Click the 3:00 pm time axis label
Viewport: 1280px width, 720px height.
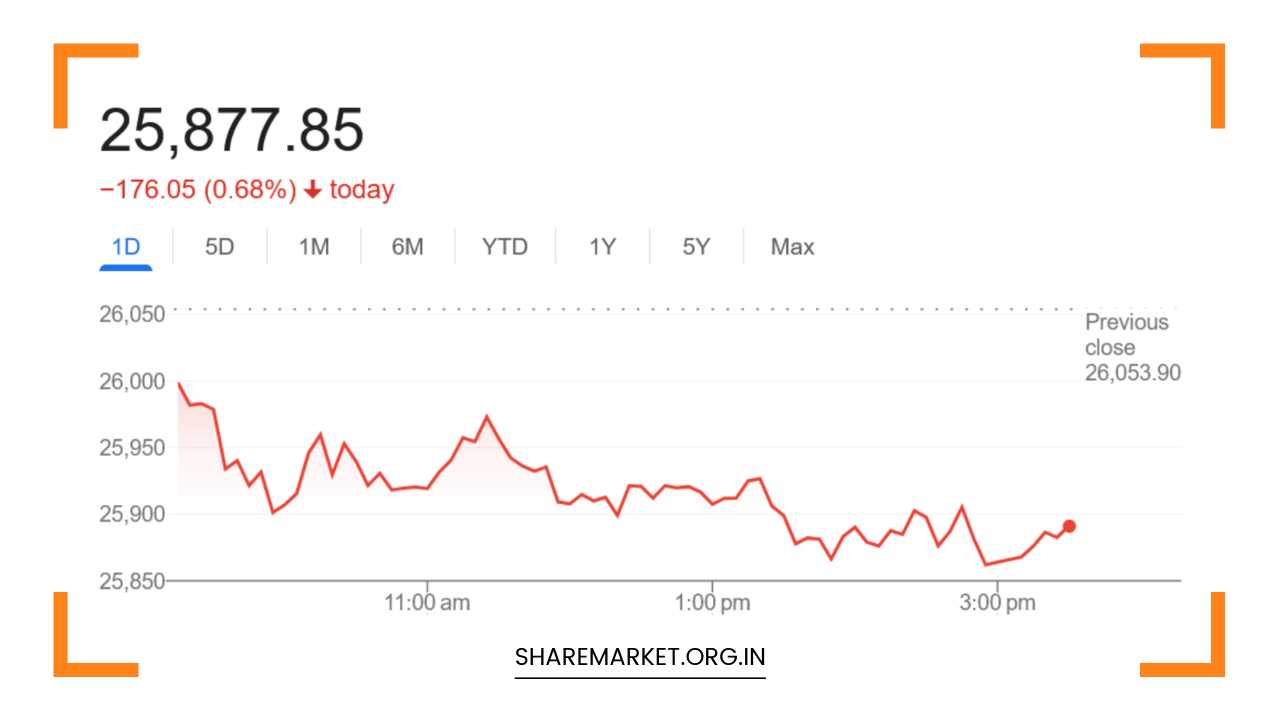coord(997,603)
